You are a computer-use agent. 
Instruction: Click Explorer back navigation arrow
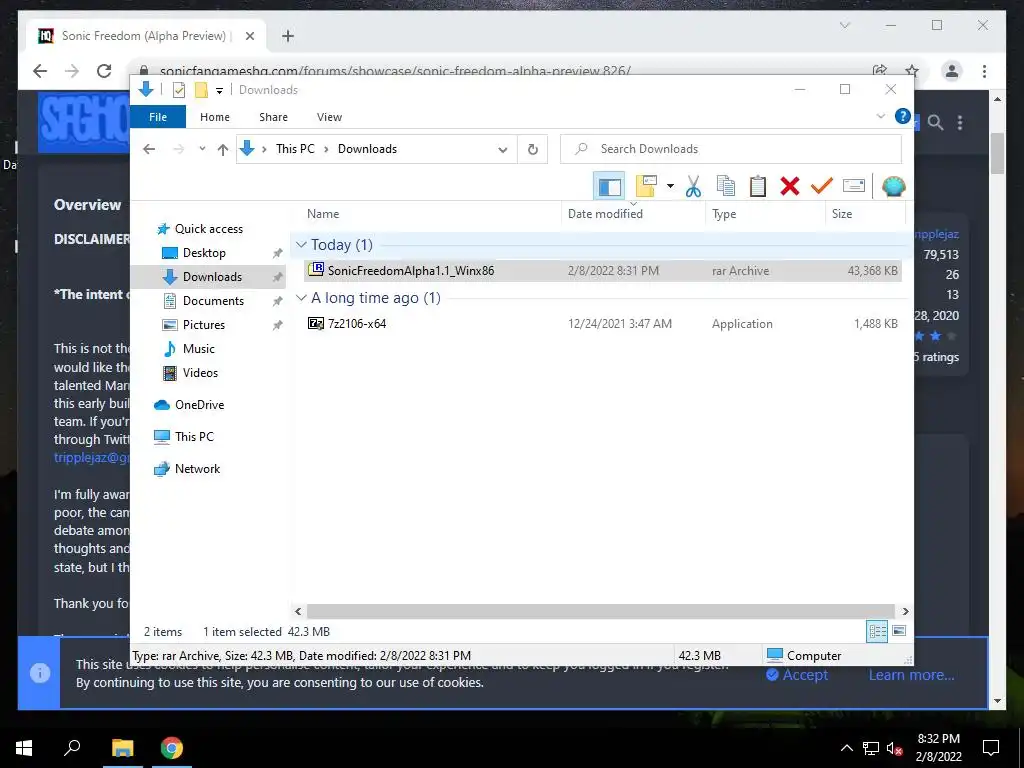149,150
